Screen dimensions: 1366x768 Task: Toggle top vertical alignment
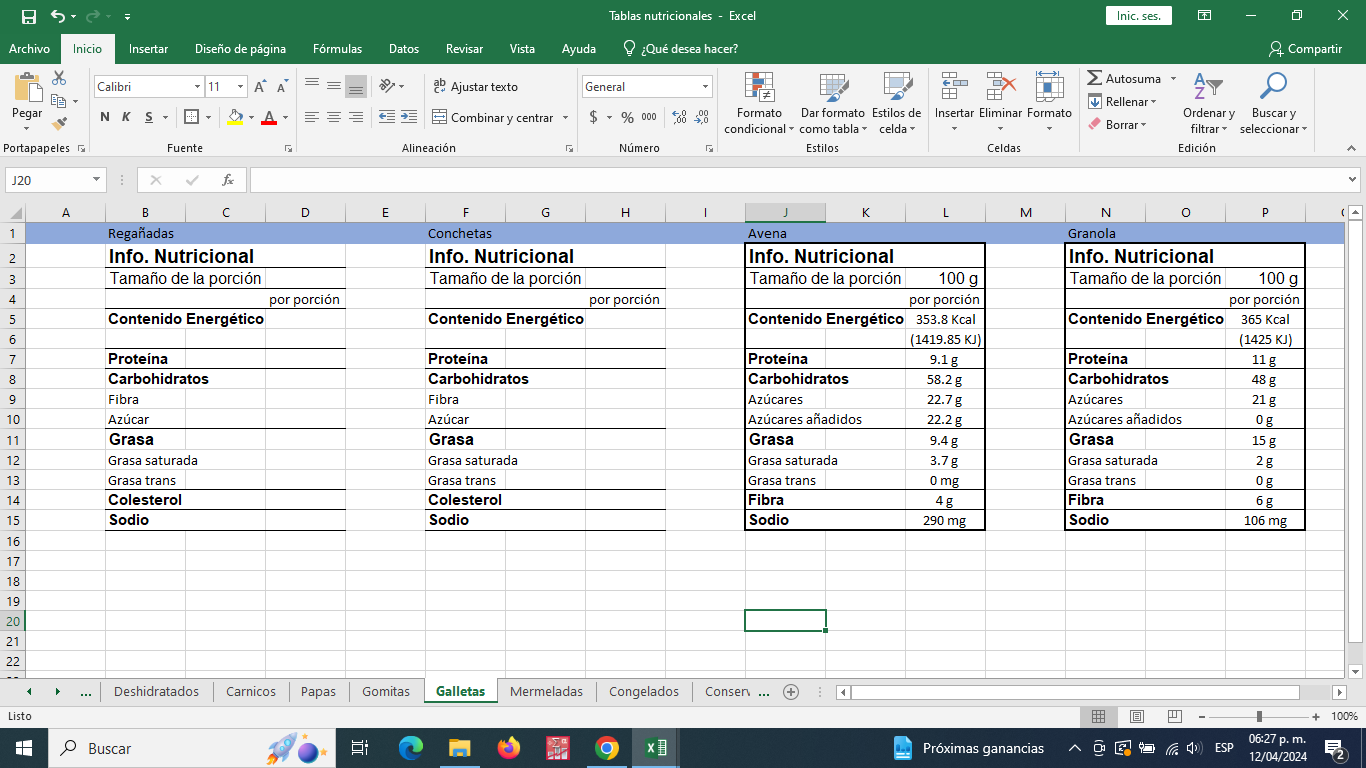(312, 87)
